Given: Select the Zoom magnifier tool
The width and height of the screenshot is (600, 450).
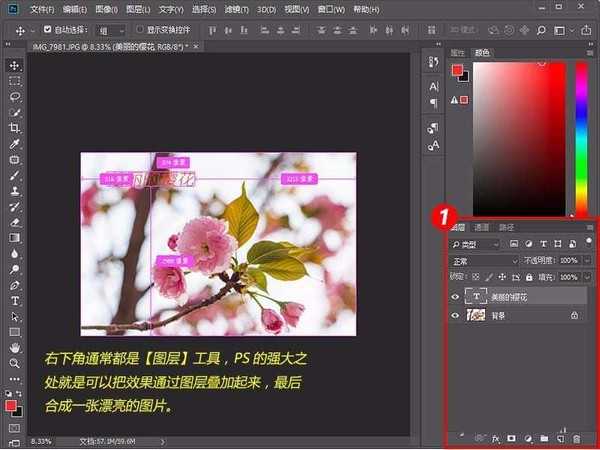Looking at the screenshot, I should click(x=15, y=362).
